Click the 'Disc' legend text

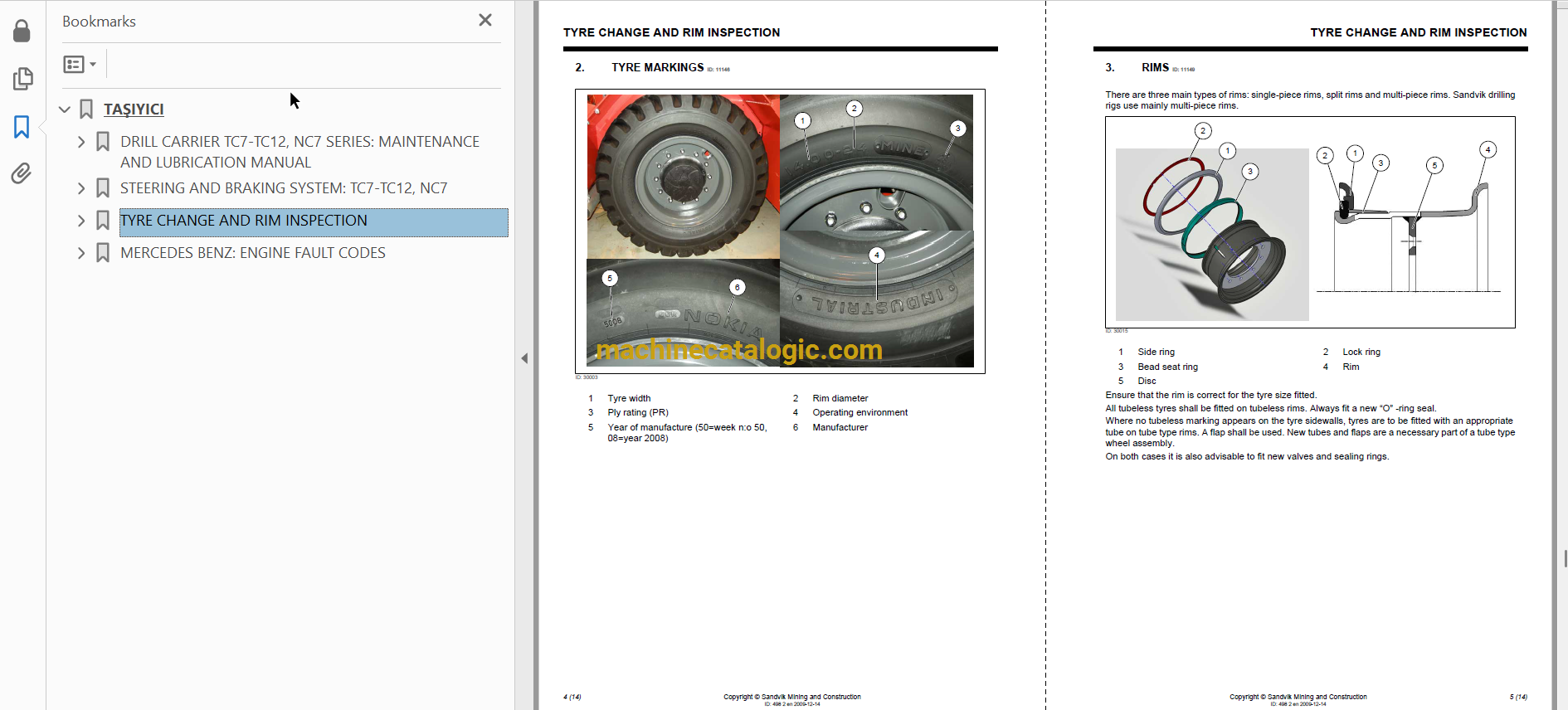tap(1147, 381)
